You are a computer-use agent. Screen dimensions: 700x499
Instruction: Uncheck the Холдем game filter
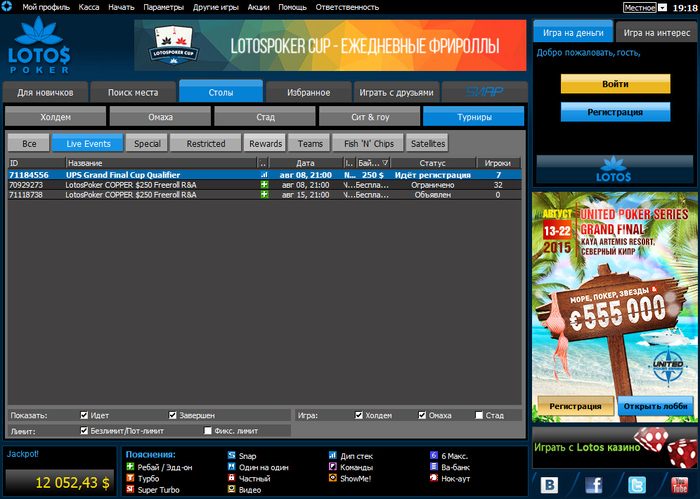(358, 415)
